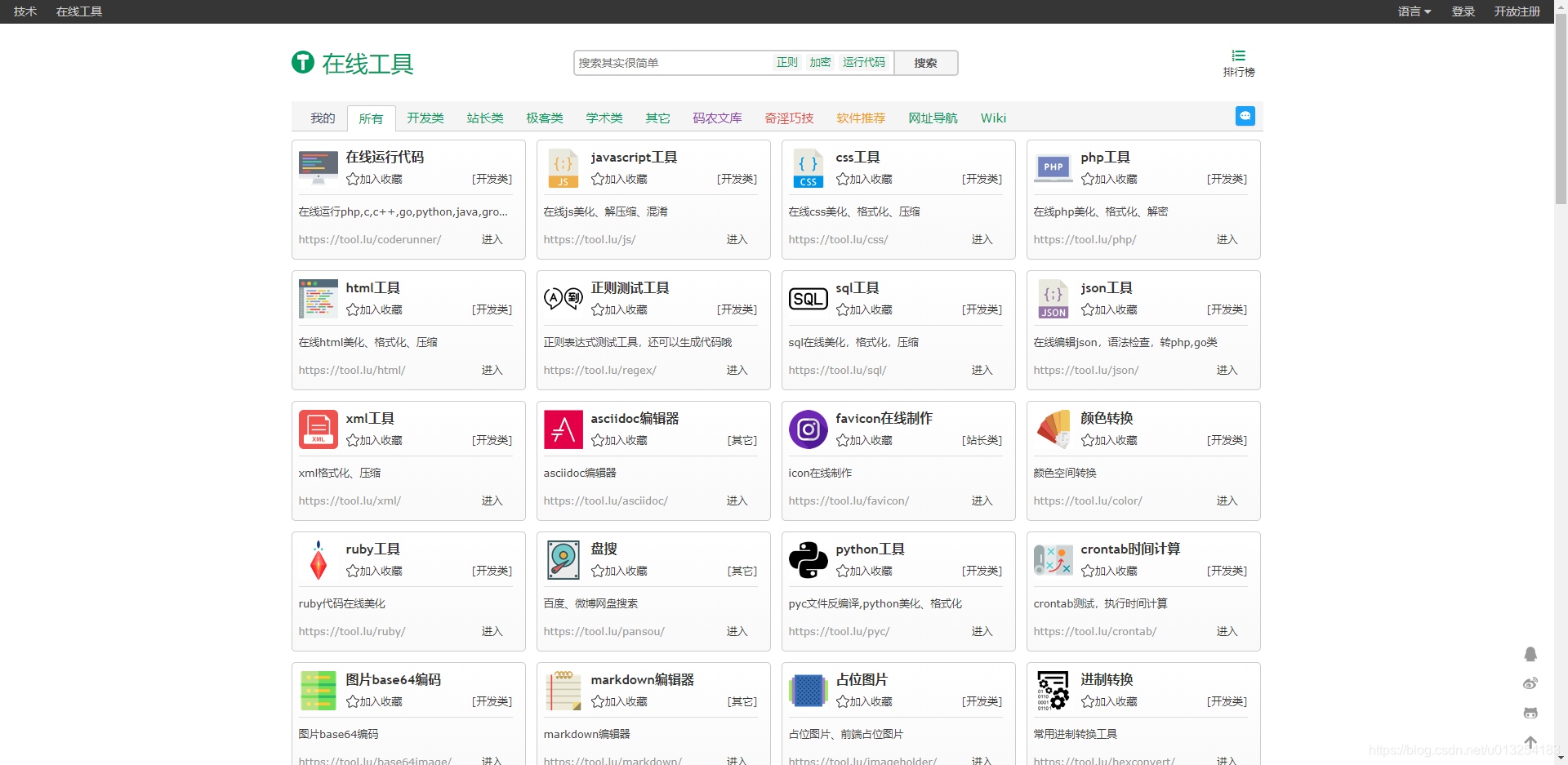The width and height of the screenshot is (1568, 765).
Task: Open the 软件推荐 tab
Action: tap(861, 118)
